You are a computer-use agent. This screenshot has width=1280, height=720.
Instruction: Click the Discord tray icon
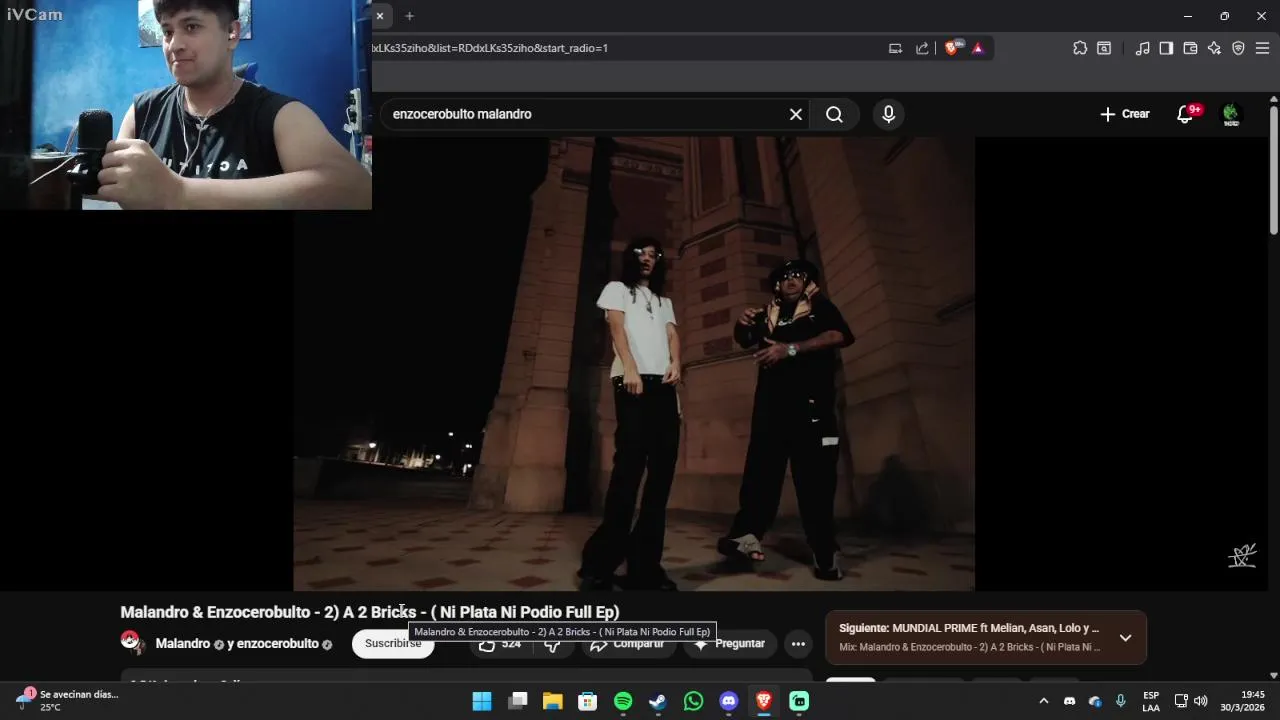[1069, 701]
